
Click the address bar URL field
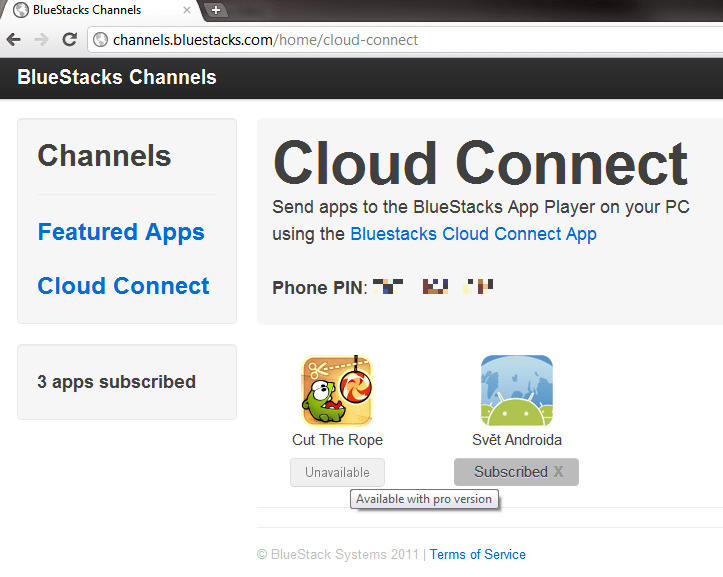(x=406, y=40)
